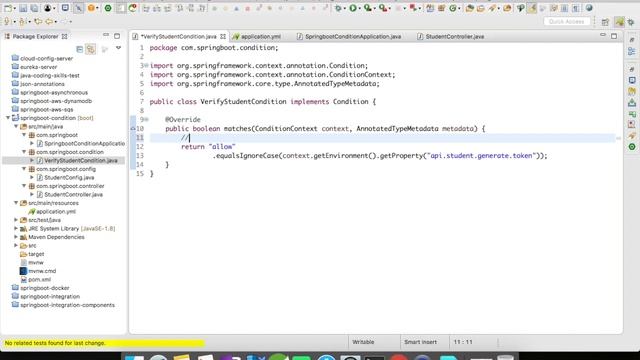Click Collapse All in Package Explorer

pos(80,49)
